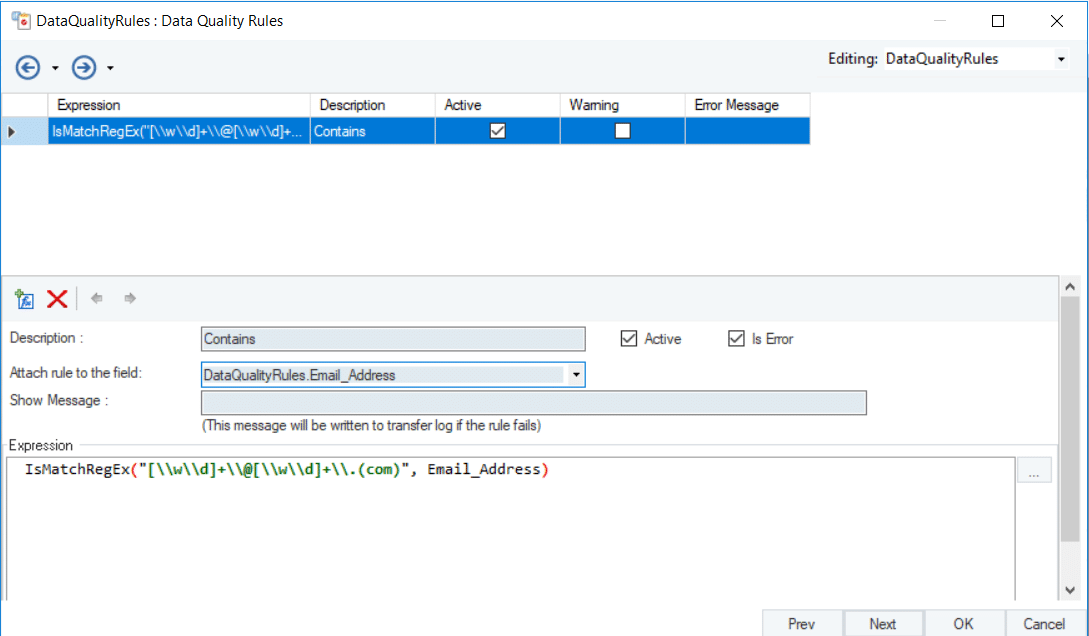Viewport: 1089px width, 636px height.
Task: Uncheck the Is Error checkbox
Action: pos(736,339)
